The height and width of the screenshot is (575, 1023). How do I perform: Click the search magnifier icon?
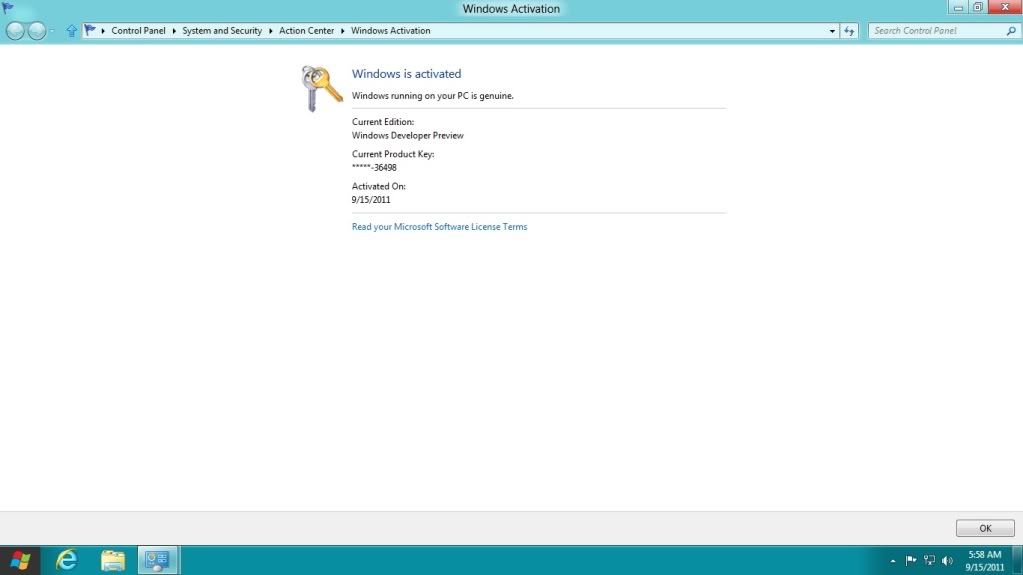(x=1011, y=31)
